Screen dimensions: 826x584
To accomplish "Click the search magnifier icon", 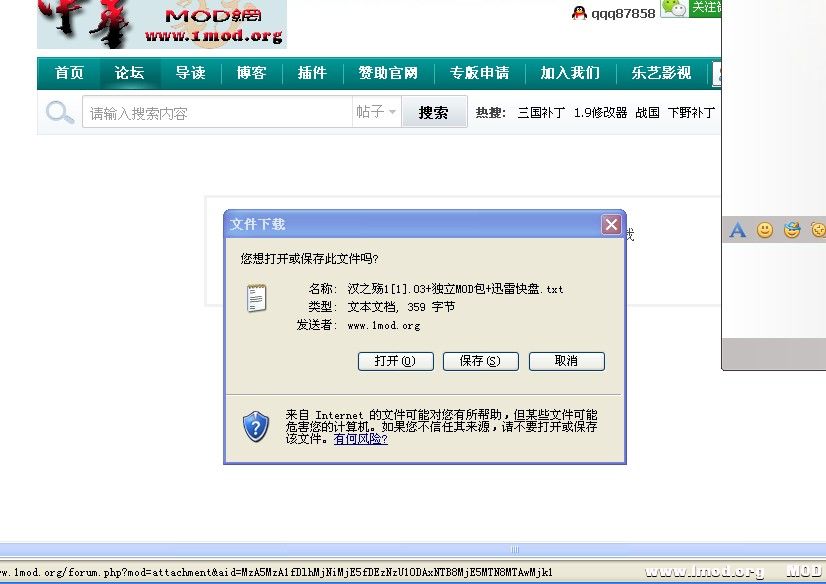I will tap(59, 112).
